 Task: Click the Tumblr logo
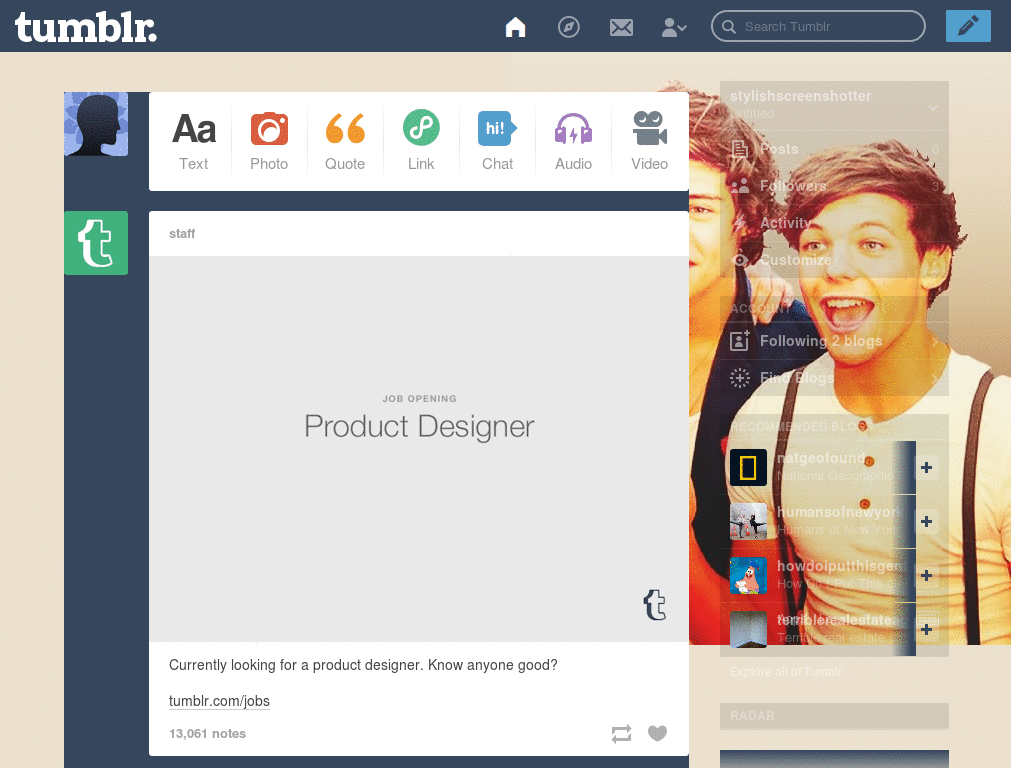tap(86, 27)
